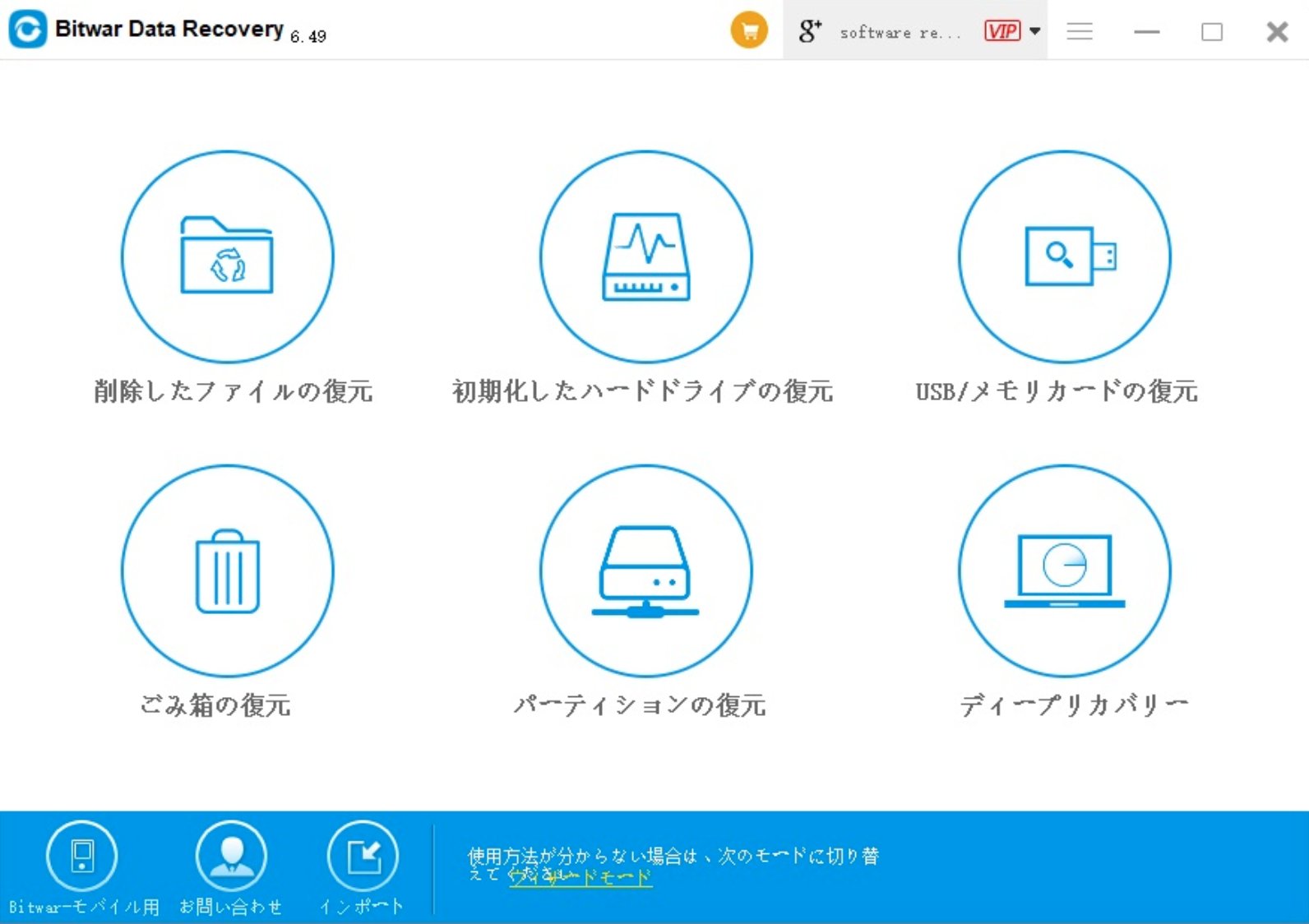Open the hamburger menu
Viewport: 1309px width, 924px height.
[x=1080, y=31]
